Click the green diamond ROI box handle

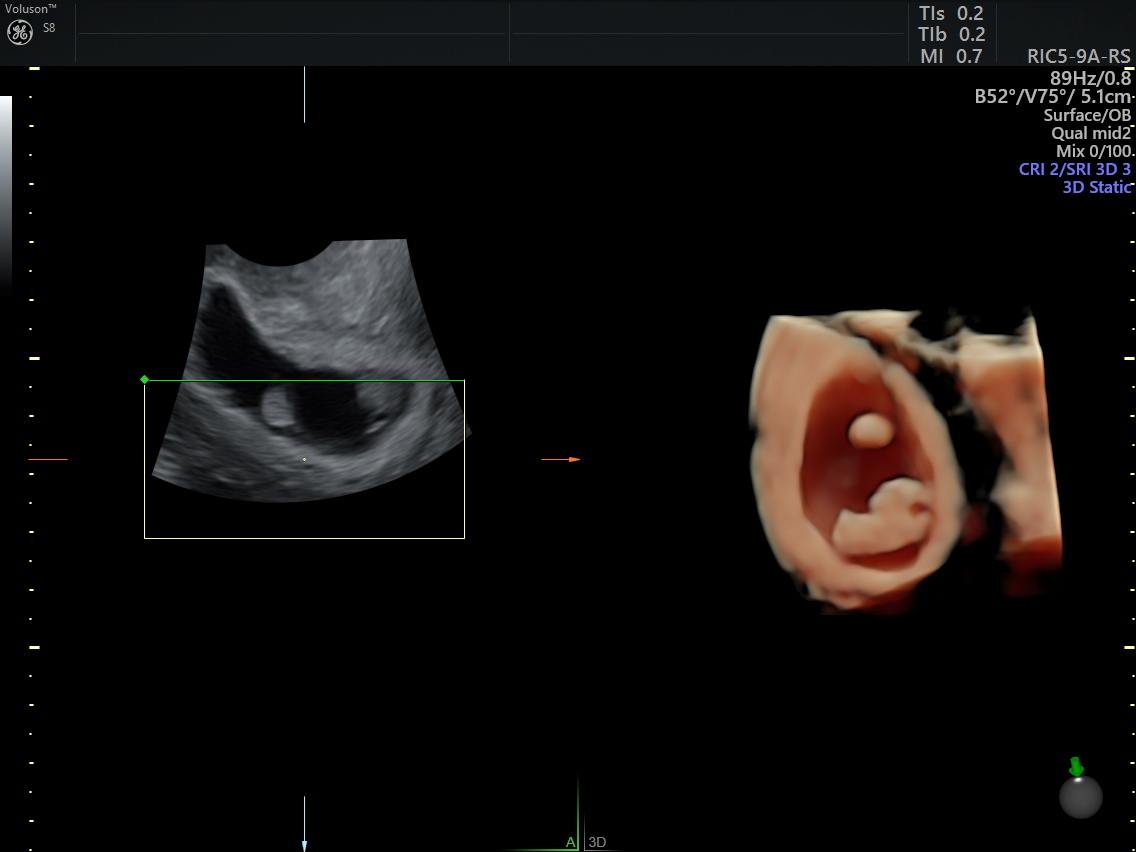[145, 379]
